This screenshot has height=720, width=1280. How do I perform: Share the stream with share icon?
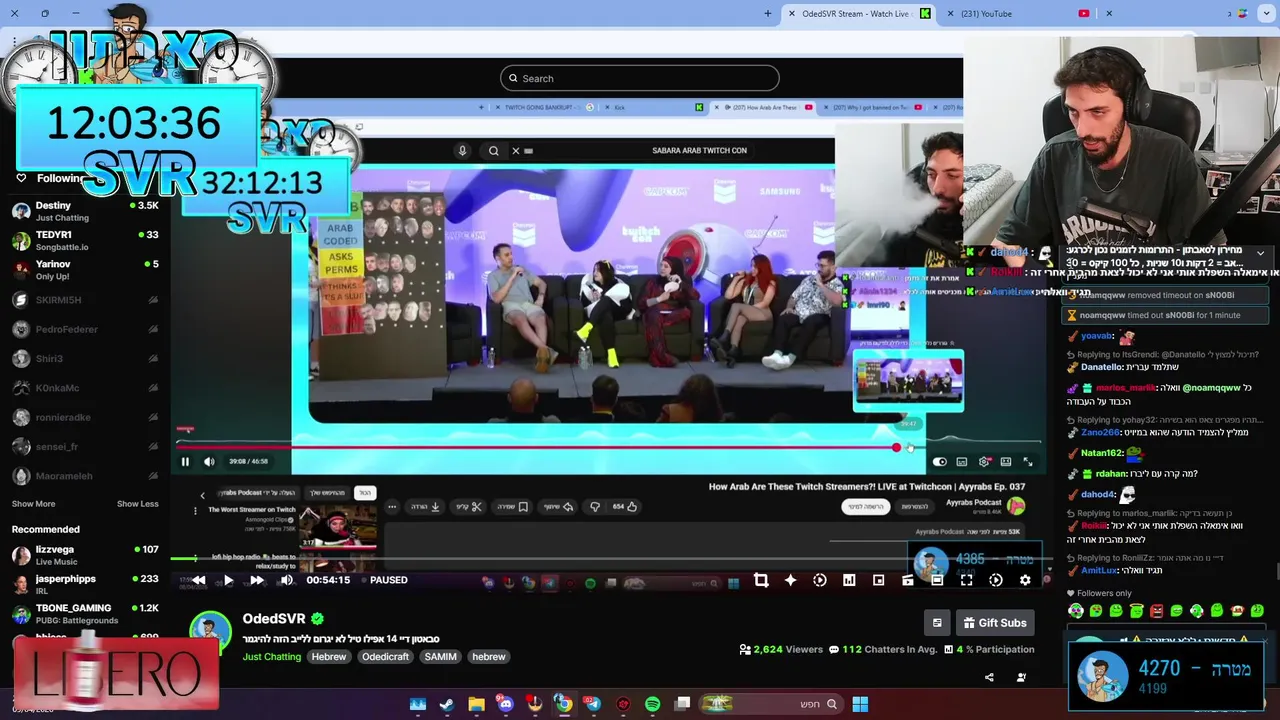tap(989, 677)
